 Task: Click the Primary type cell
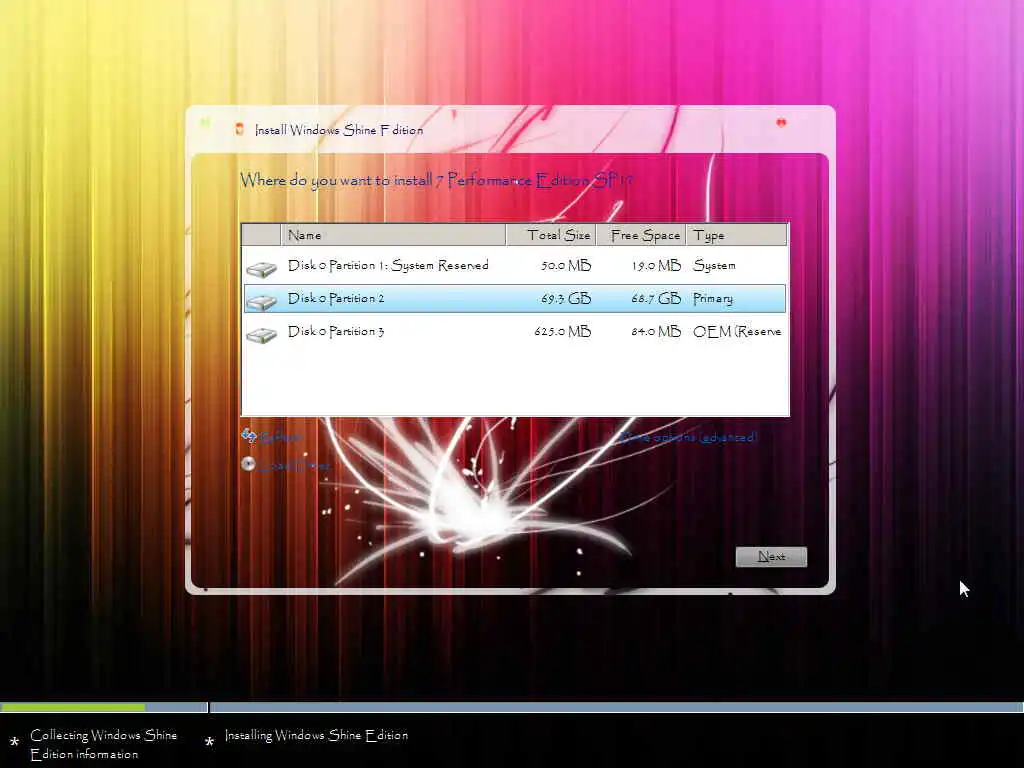point(712,299)
